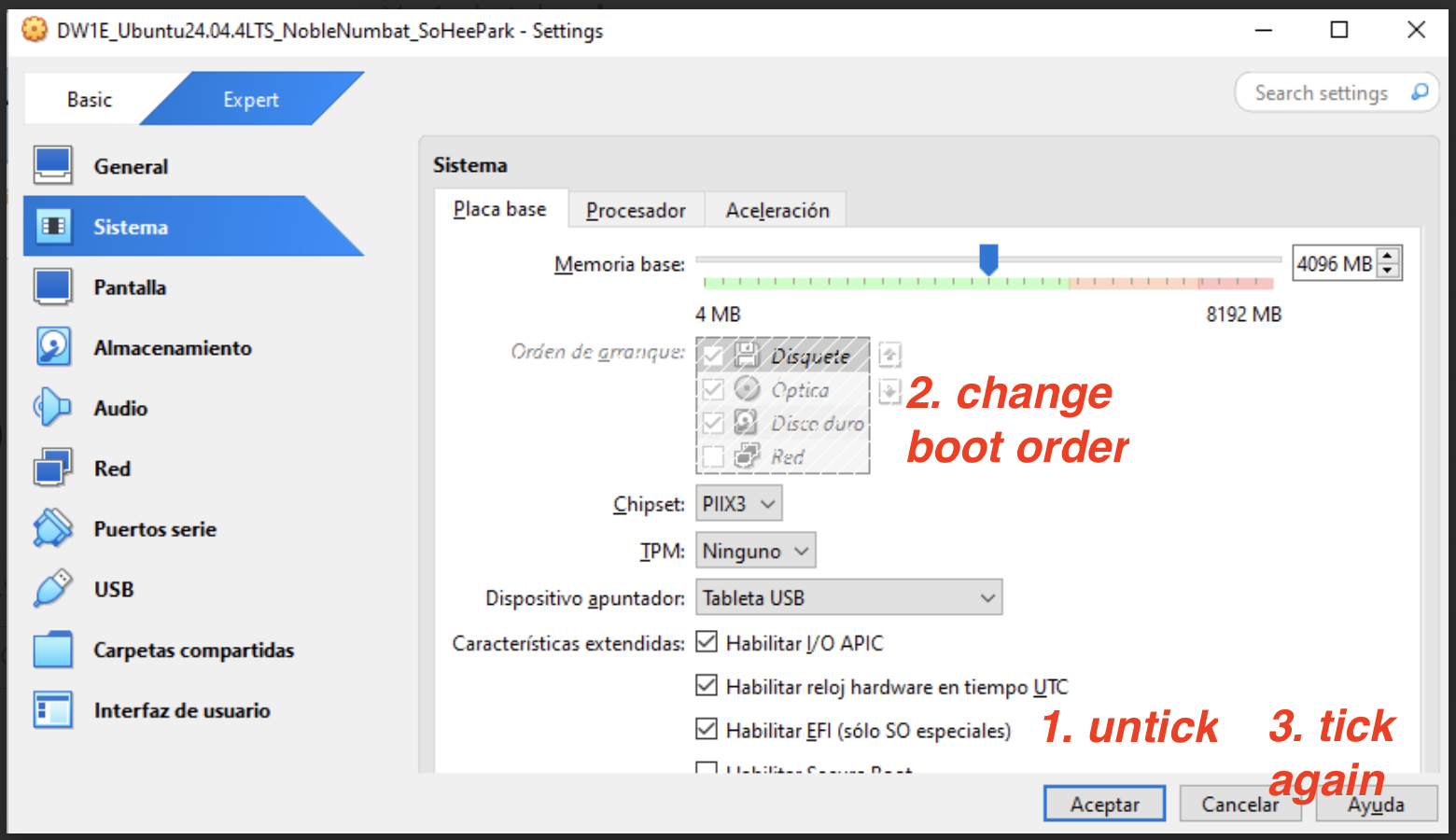Increase memory with spinner up arrow
The image size is (1456, 840).
(1388, 256)
